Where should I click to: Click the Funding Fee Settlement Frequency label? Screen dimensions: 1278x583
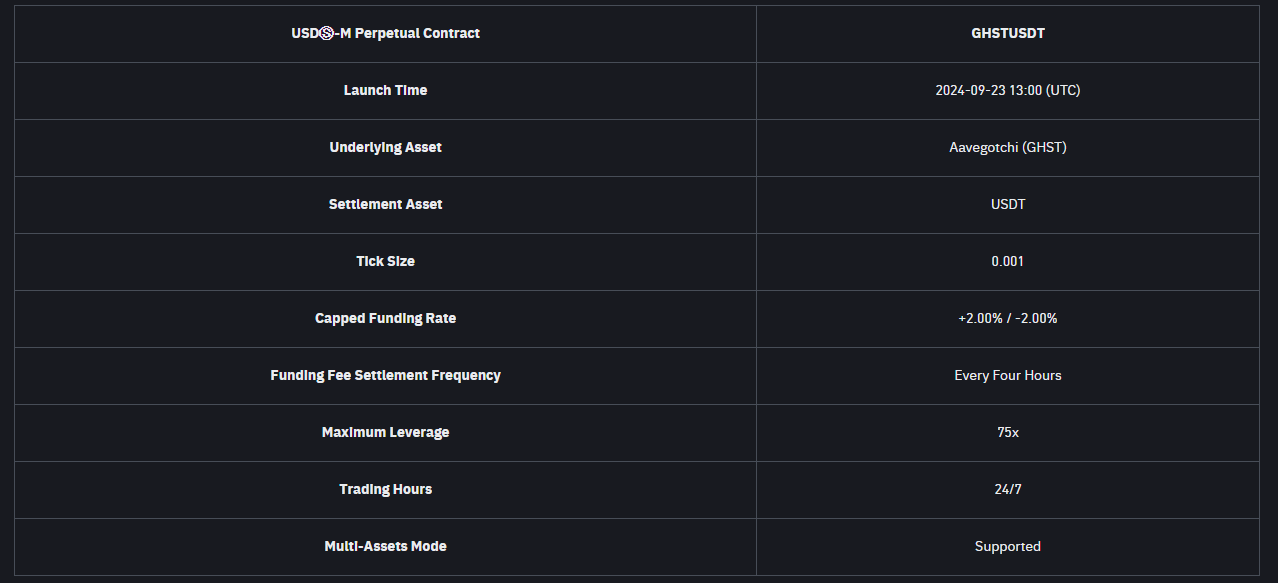click(x=385, y=375)
